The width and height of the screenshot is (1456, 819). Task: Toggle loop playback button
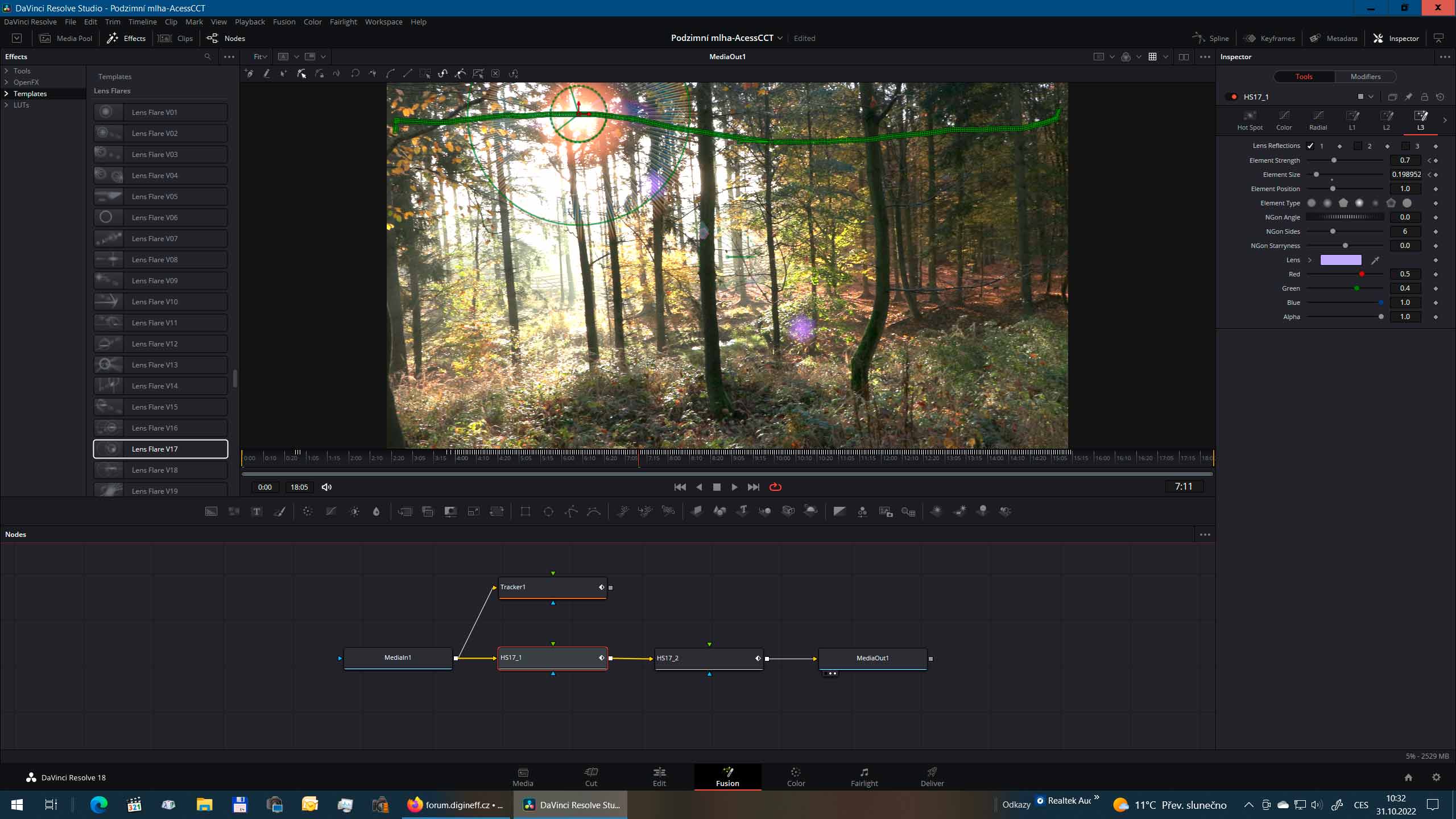(775, 487)
